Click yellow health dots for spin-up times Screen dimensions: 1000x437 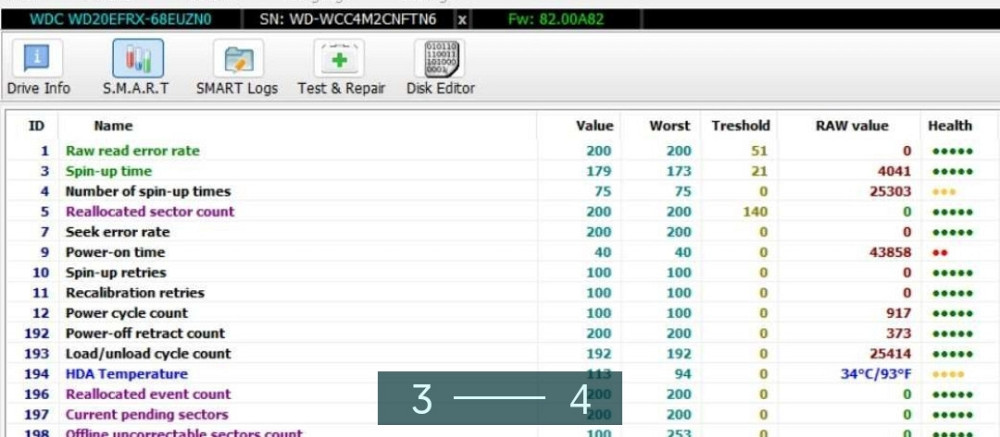tap(943, 192)
